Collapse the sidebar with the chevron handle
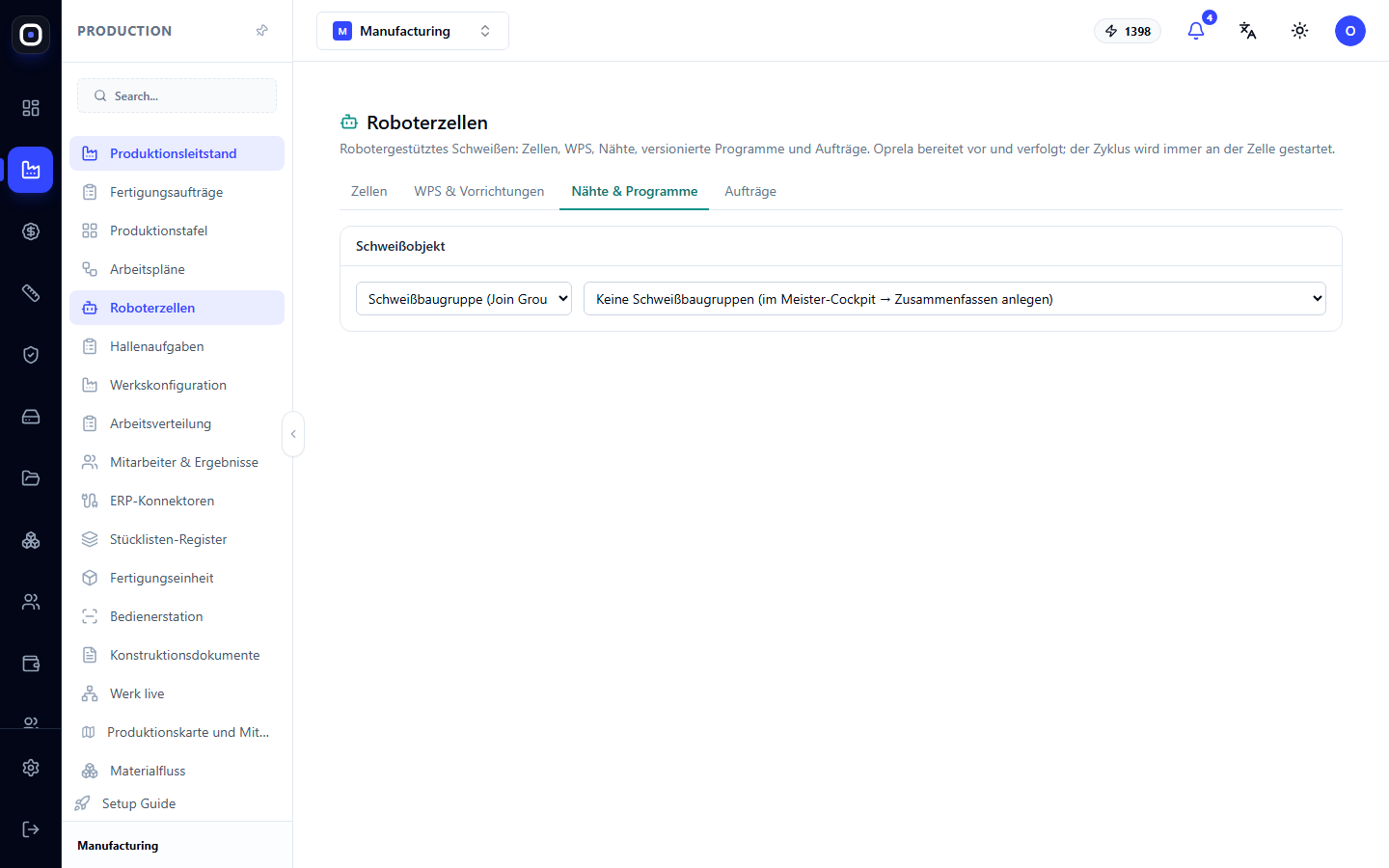This screenshot has height=868, width=1389. 293,434
